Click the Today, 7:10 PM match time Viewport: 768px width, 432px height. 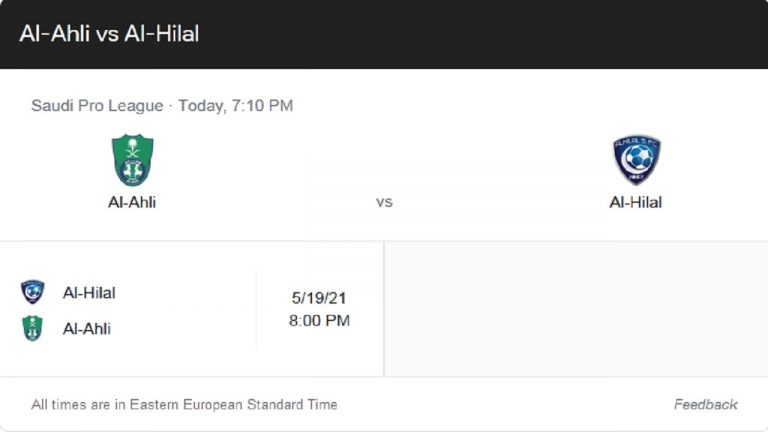[x=236, y=106]
